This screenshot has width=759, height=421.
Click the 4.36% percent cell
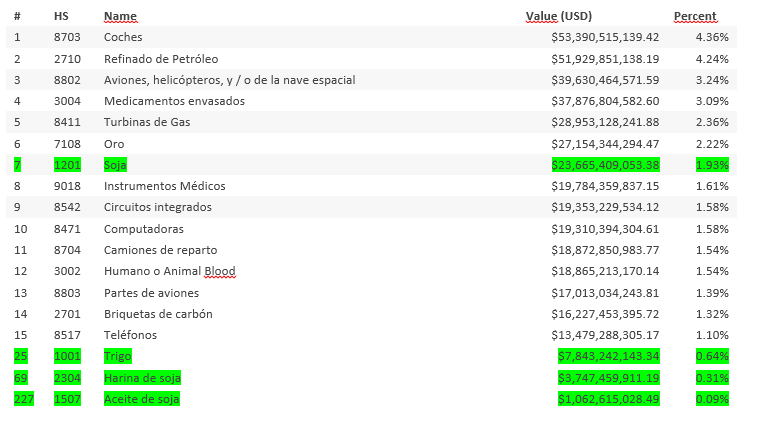tap(712, 37)
